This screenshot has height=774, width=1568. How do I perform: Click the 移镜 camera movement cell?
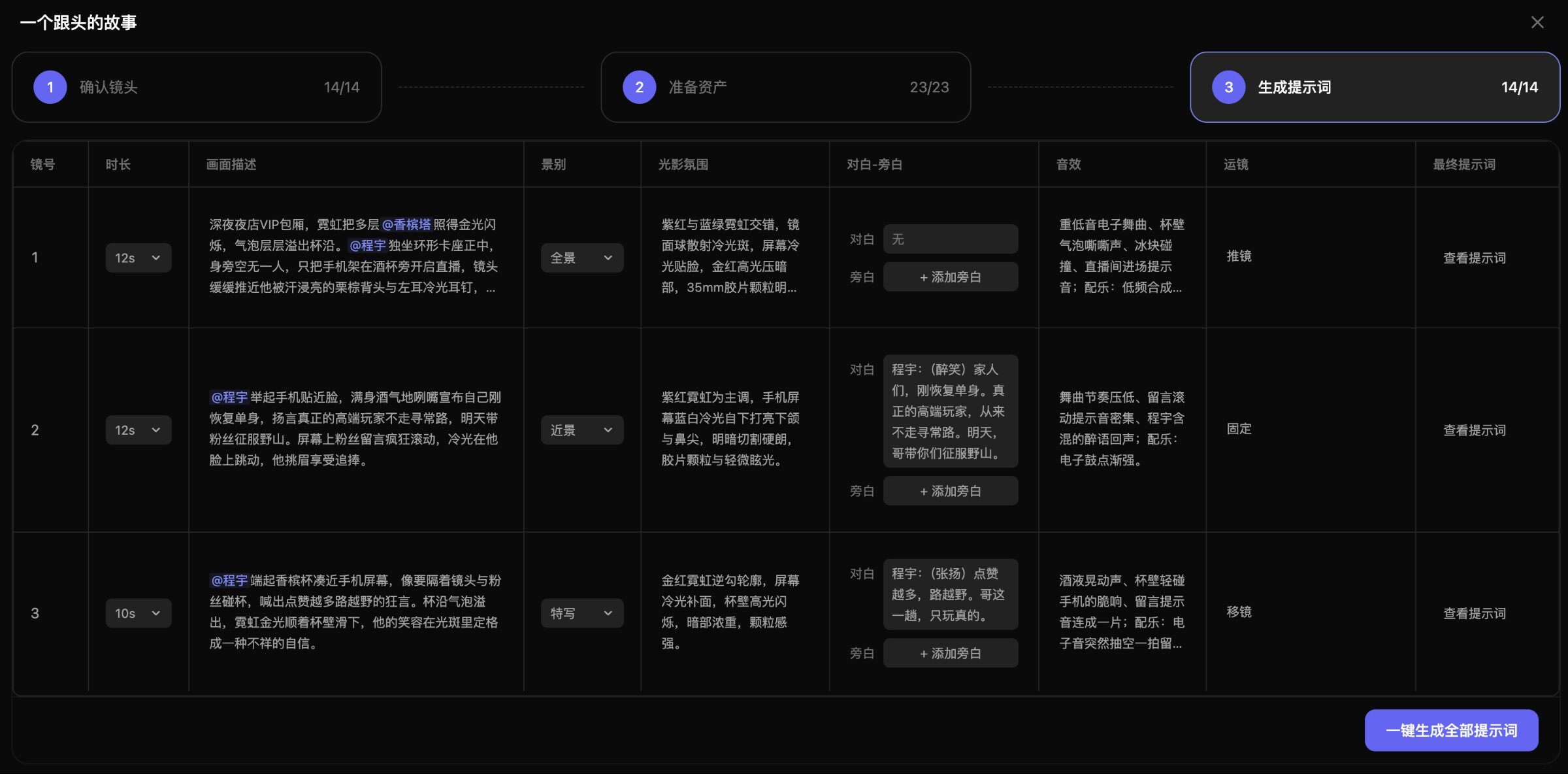point(1239,612)
